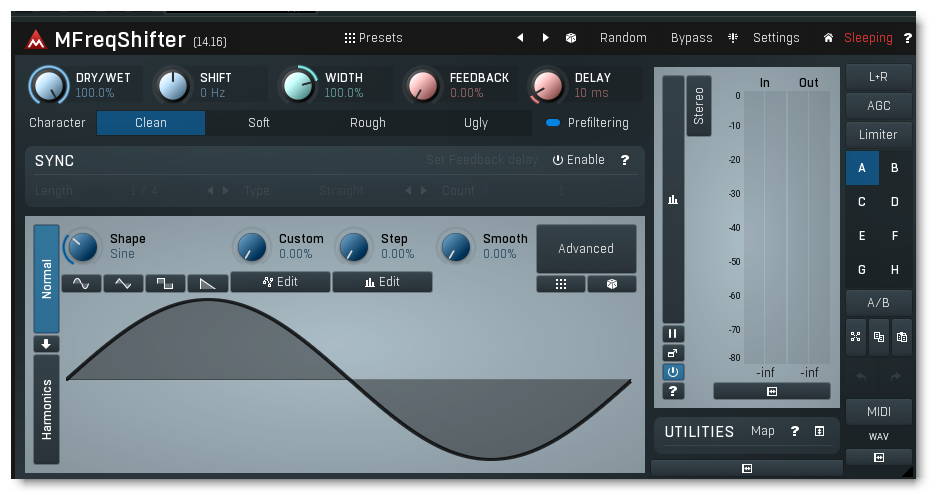Load previous preset with left arrow

[520, 38]
